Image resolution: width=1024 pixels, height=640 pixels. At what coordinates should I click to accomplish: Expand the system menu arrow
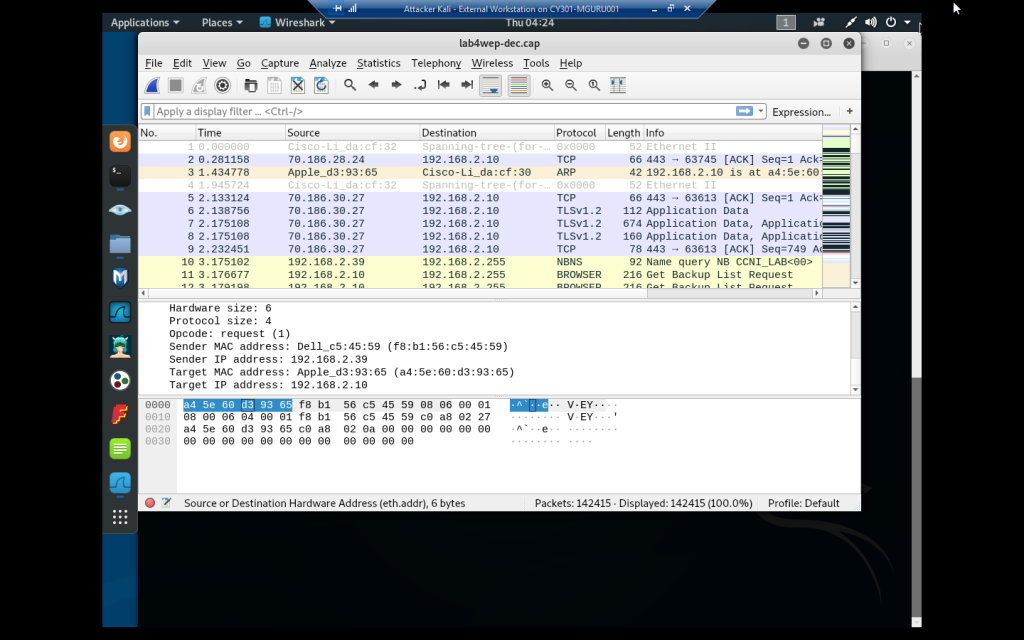pyautogui.click(x=907, y=22)
